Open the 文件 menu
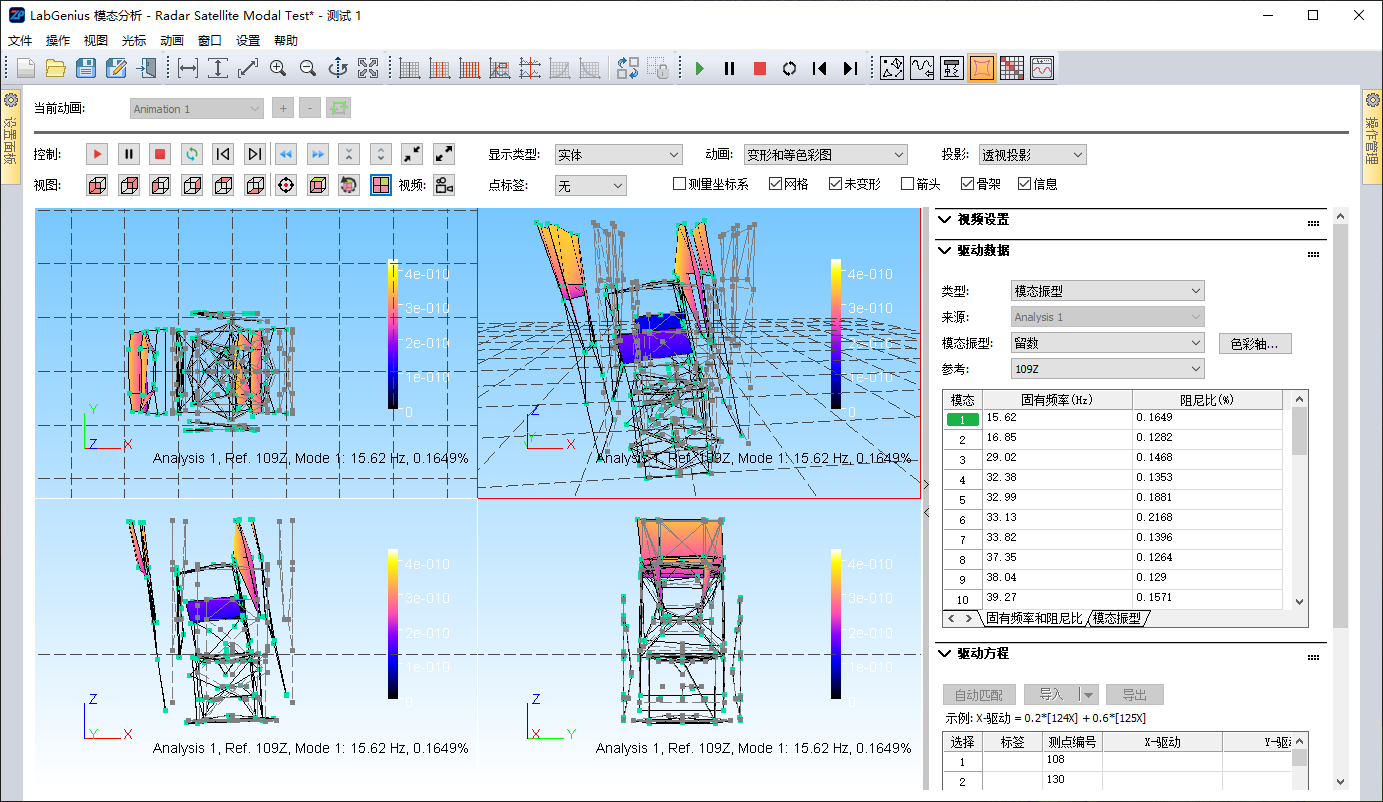The image size is (1383, 802). click(x=20, y=41)
